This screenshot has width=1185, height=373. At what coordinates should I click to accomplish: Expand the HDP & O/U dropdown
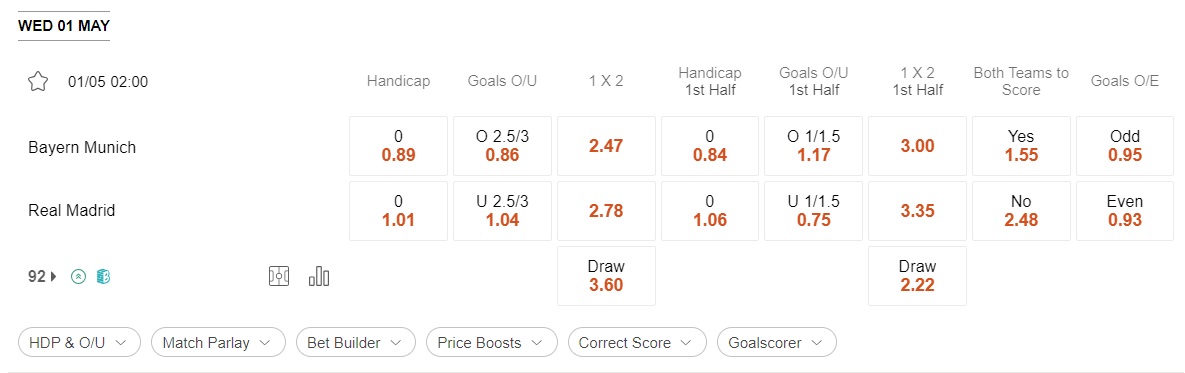pos(79,342)
